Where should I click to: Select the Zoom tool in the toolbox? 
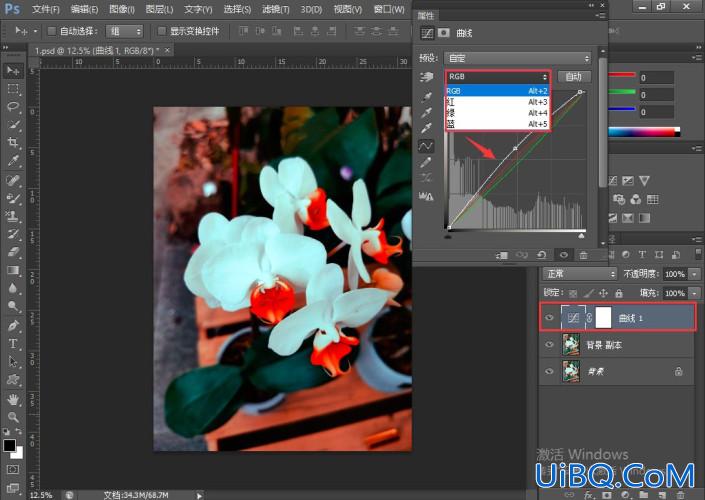(13, 417)
